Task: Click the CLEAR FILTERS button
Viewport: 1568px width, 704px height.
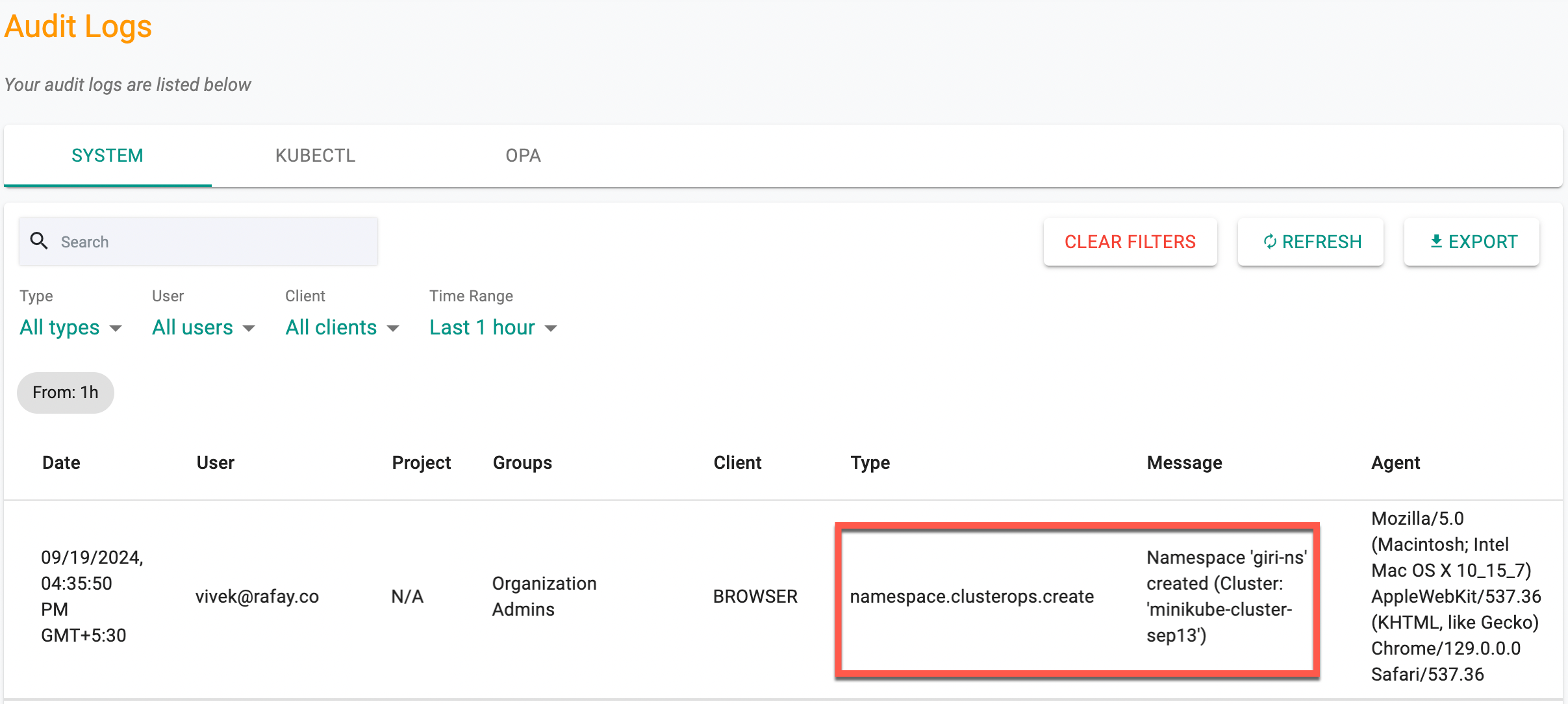Action: click(1130, 242)
